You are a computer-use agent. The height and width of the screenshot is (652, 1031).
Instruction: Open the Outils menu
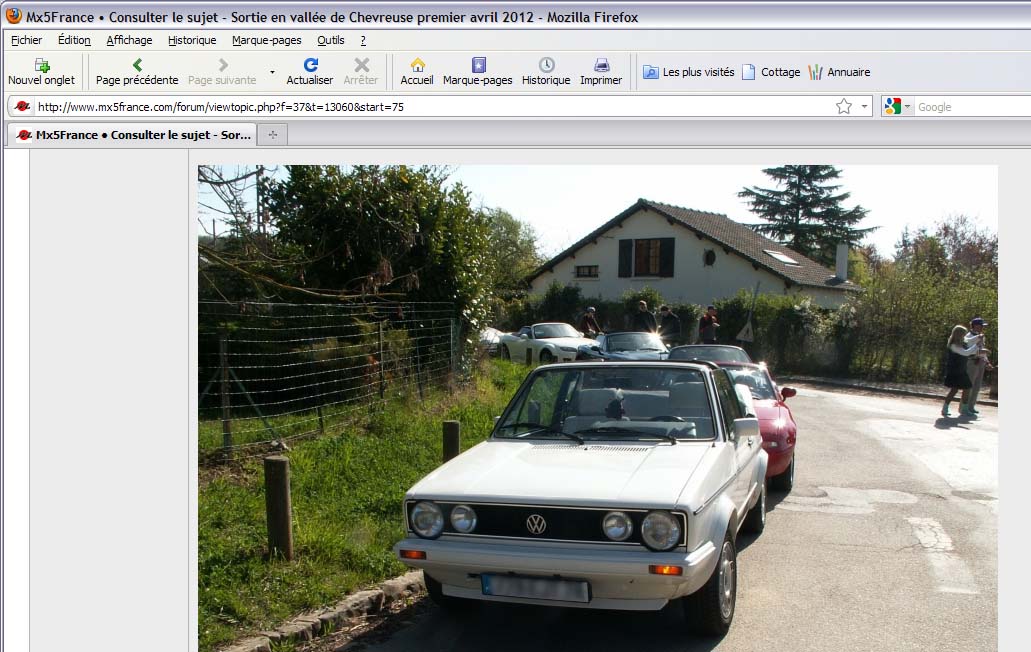pyautogui.click(x=331, y=40)
